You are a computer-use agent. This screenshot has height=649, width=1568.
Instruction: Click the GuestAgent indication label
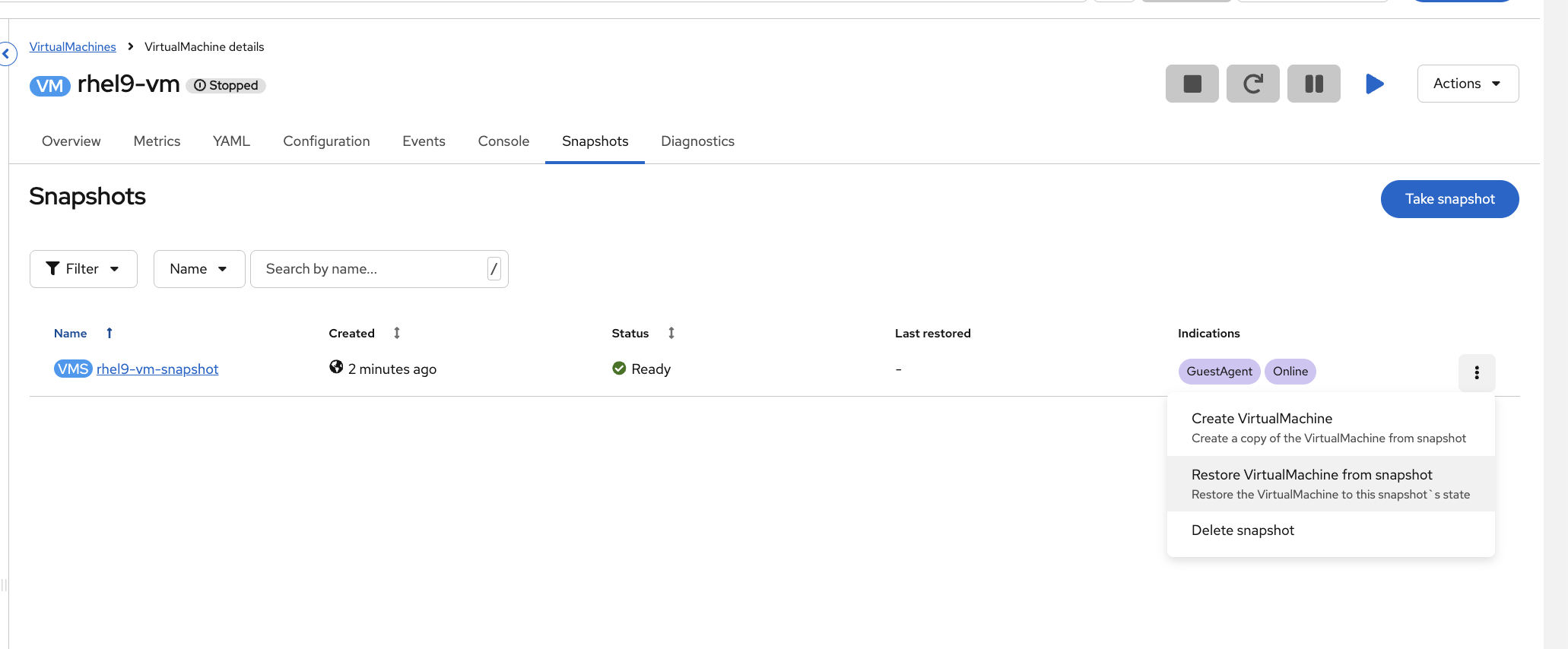tap(1219, 372)
